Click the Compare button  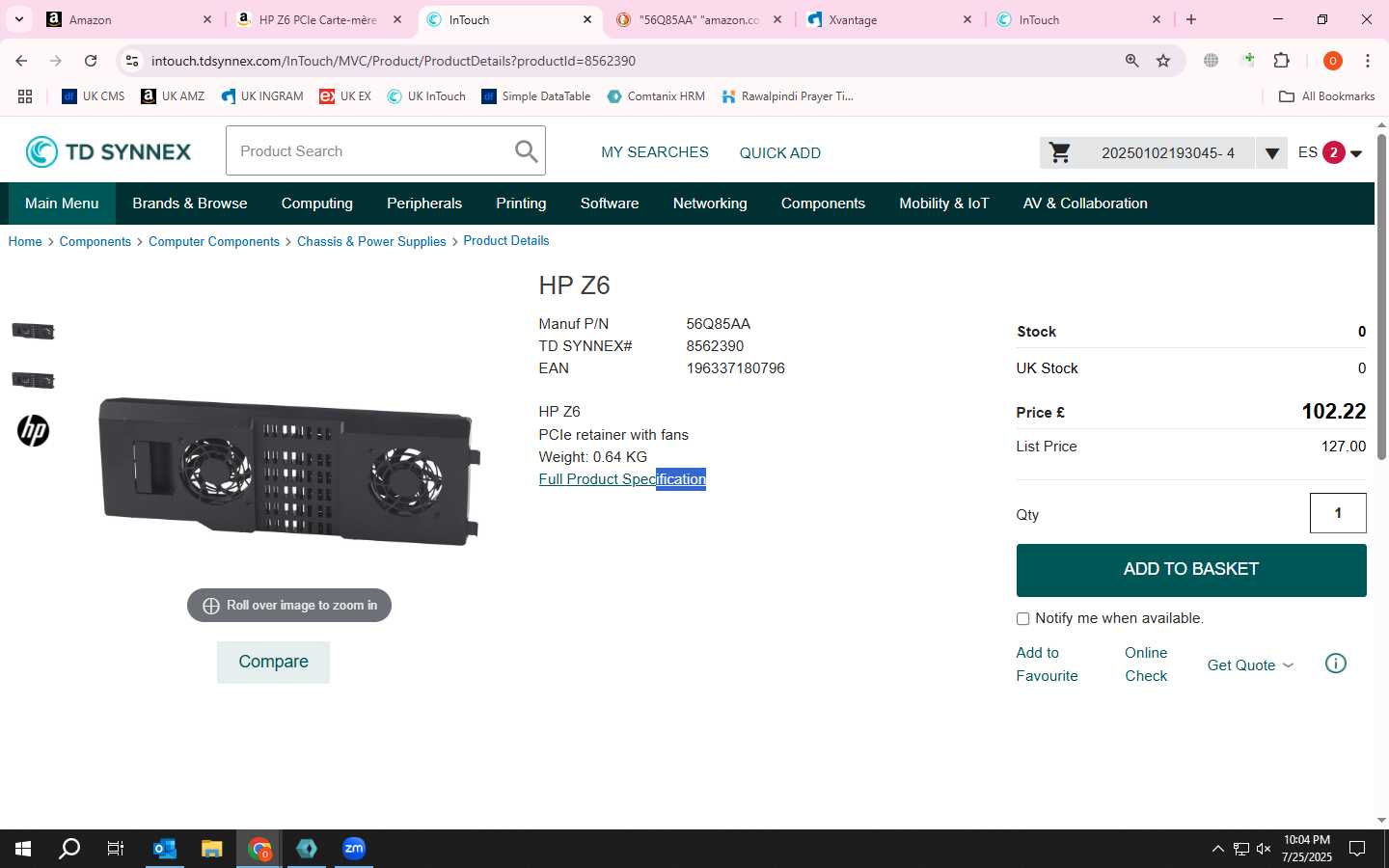(273, 662)
